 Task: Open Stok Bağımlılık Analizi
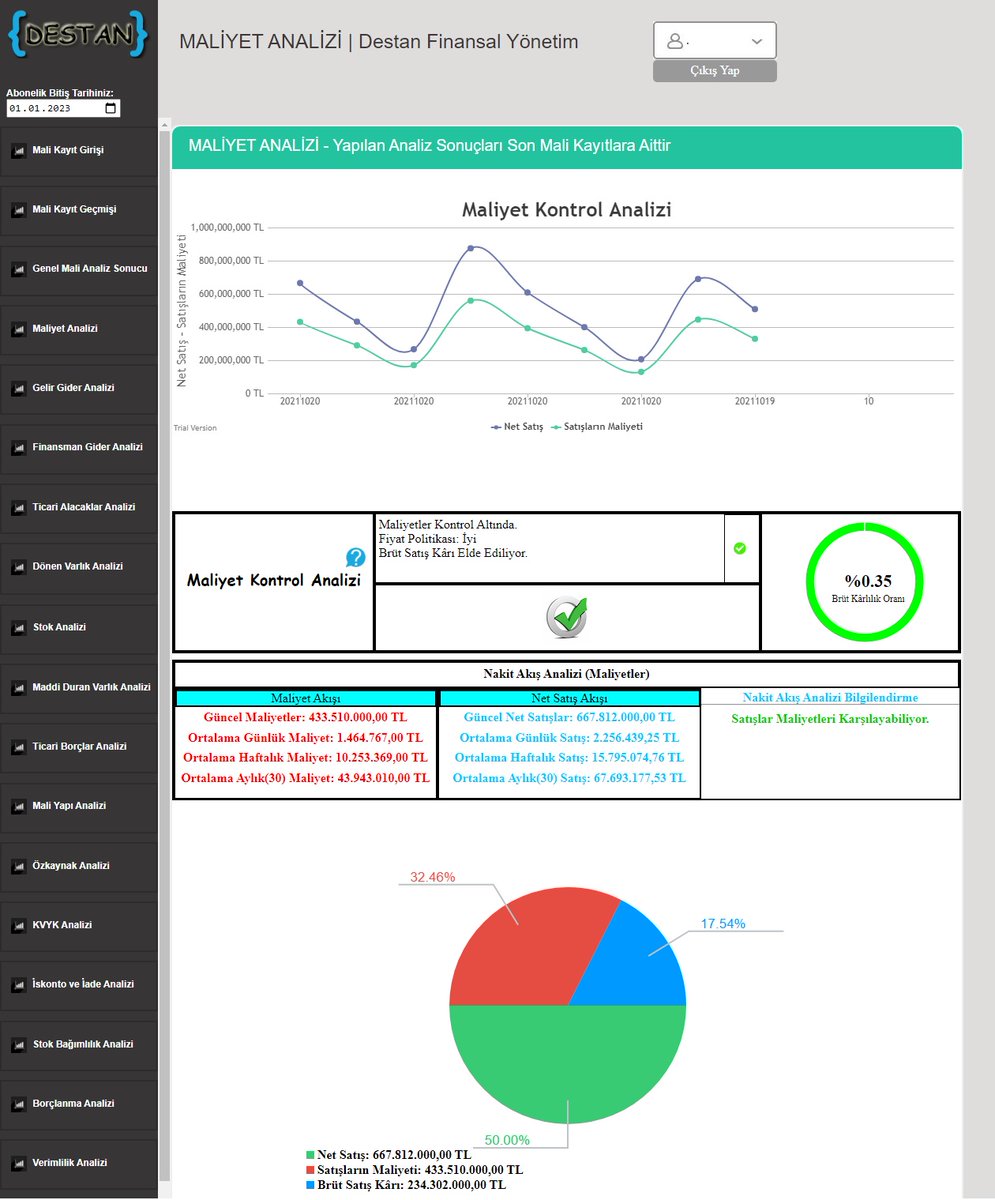click(x=79, y=1045)
